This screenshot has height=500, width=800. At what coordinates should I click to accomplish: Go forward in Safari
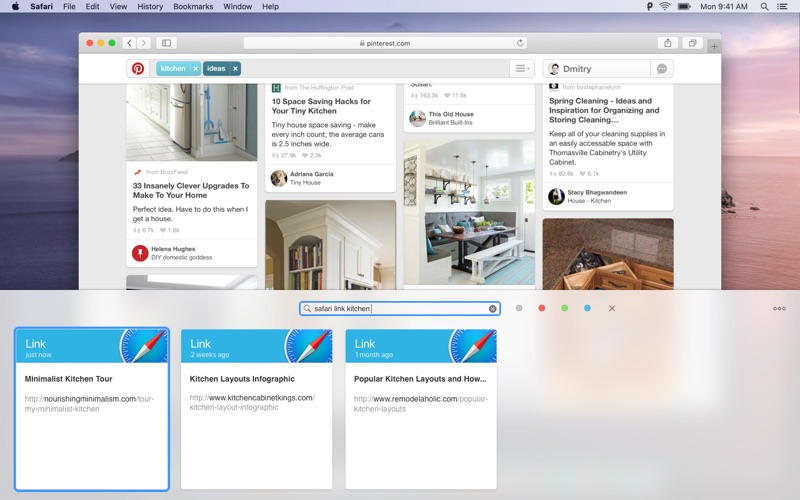(x=144, y=43)
